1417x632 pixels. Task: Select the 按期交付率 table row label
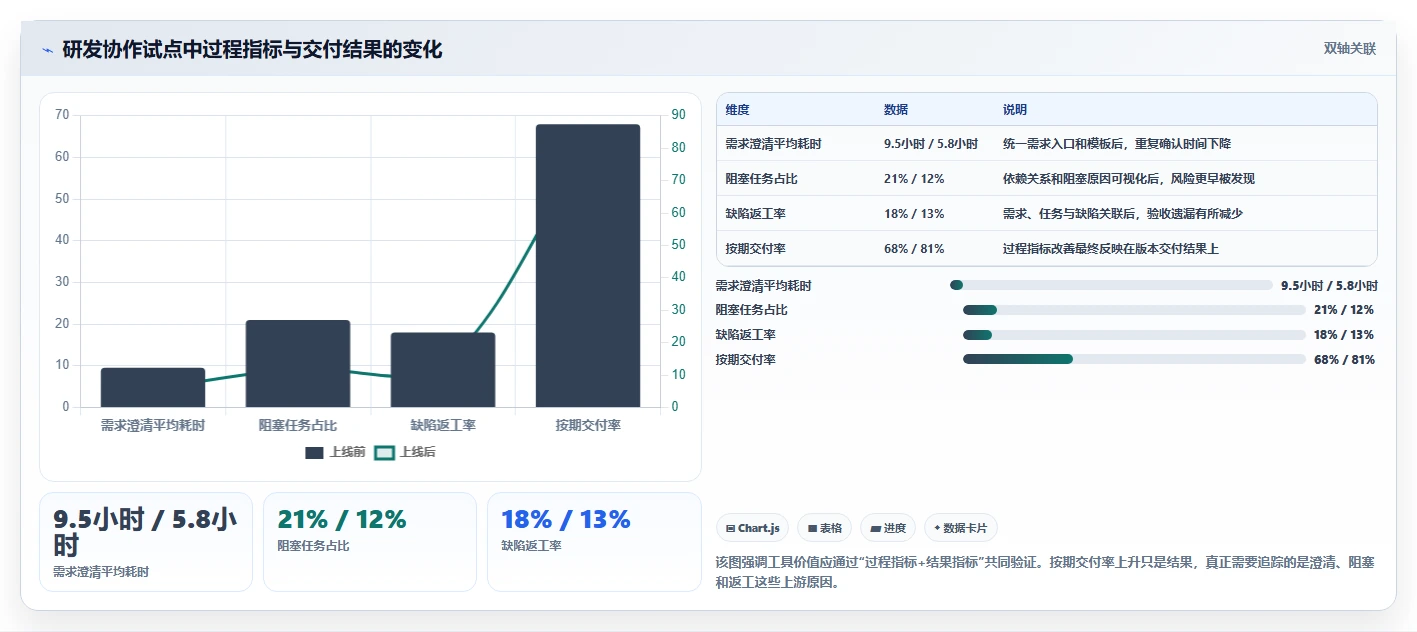tap(756, 249)
